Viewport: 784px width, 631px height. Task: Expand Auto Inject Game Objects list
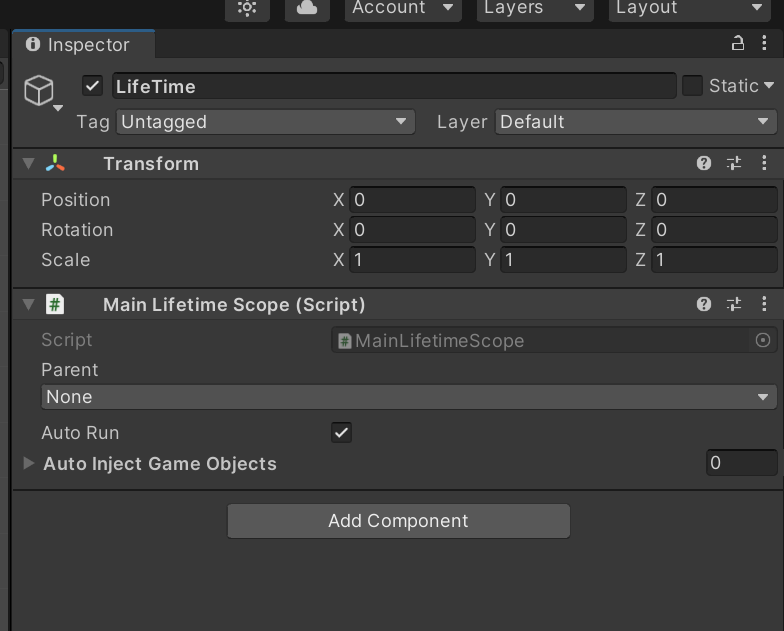pyautogui.click(x=28, y=464)
